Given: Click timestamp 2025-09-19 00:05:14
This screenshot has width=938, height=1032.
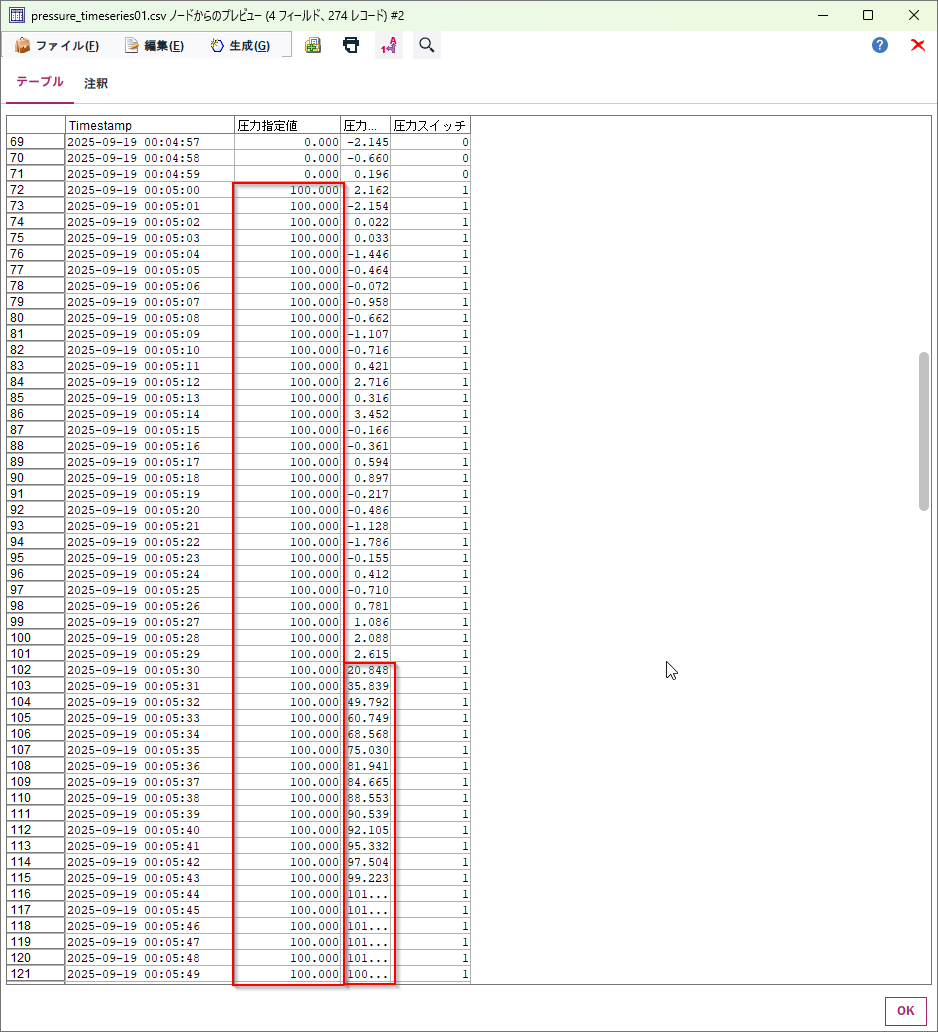Looking at the screenshot, I should pyautogui.click(x=134, y=414).
